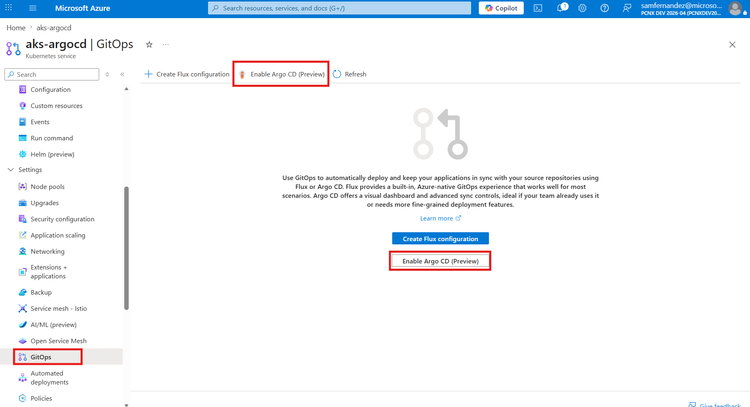The height and width of the screenshot is (407, 750).
Task: Click the Give feedback link
Action: [x=715, y=405]
